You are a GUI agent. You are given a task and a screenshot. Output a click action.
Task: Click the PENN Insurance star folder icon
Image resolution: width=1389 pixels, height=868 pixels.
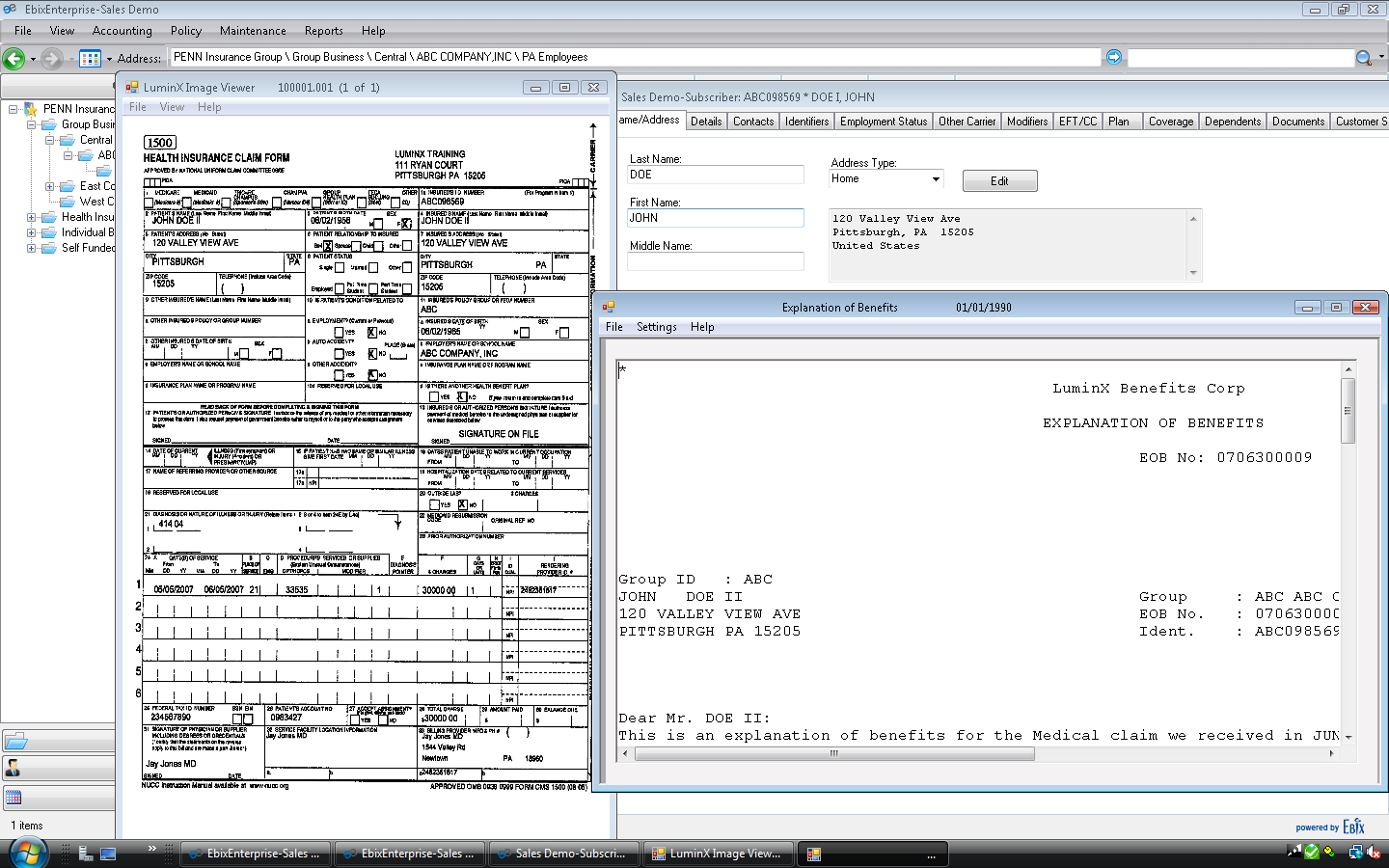[31, 109]
